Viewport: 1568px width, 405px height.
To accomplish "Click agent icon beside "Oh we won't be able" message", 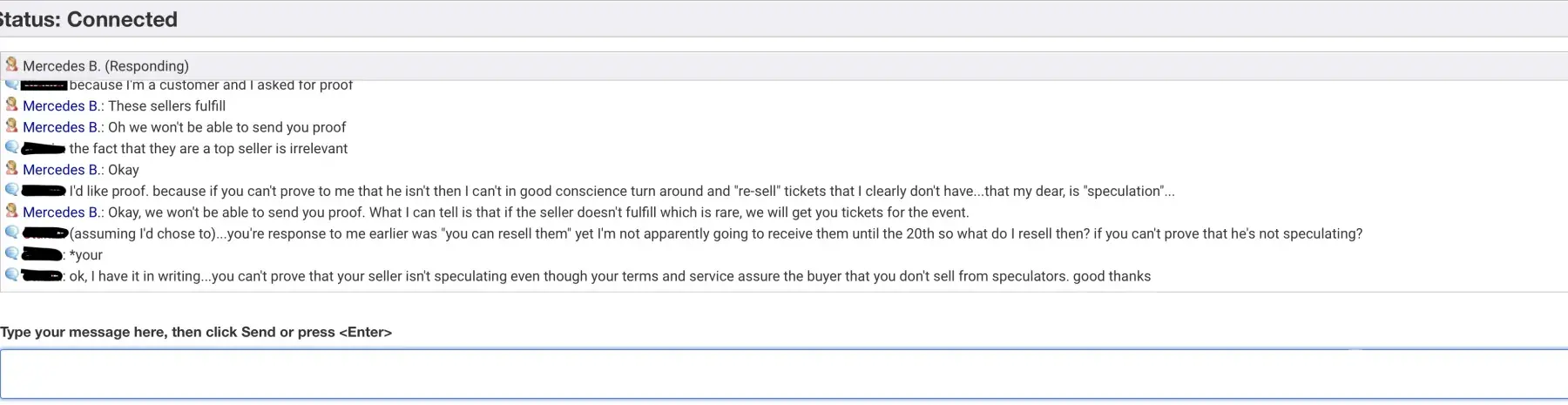I will click(11, 126).
